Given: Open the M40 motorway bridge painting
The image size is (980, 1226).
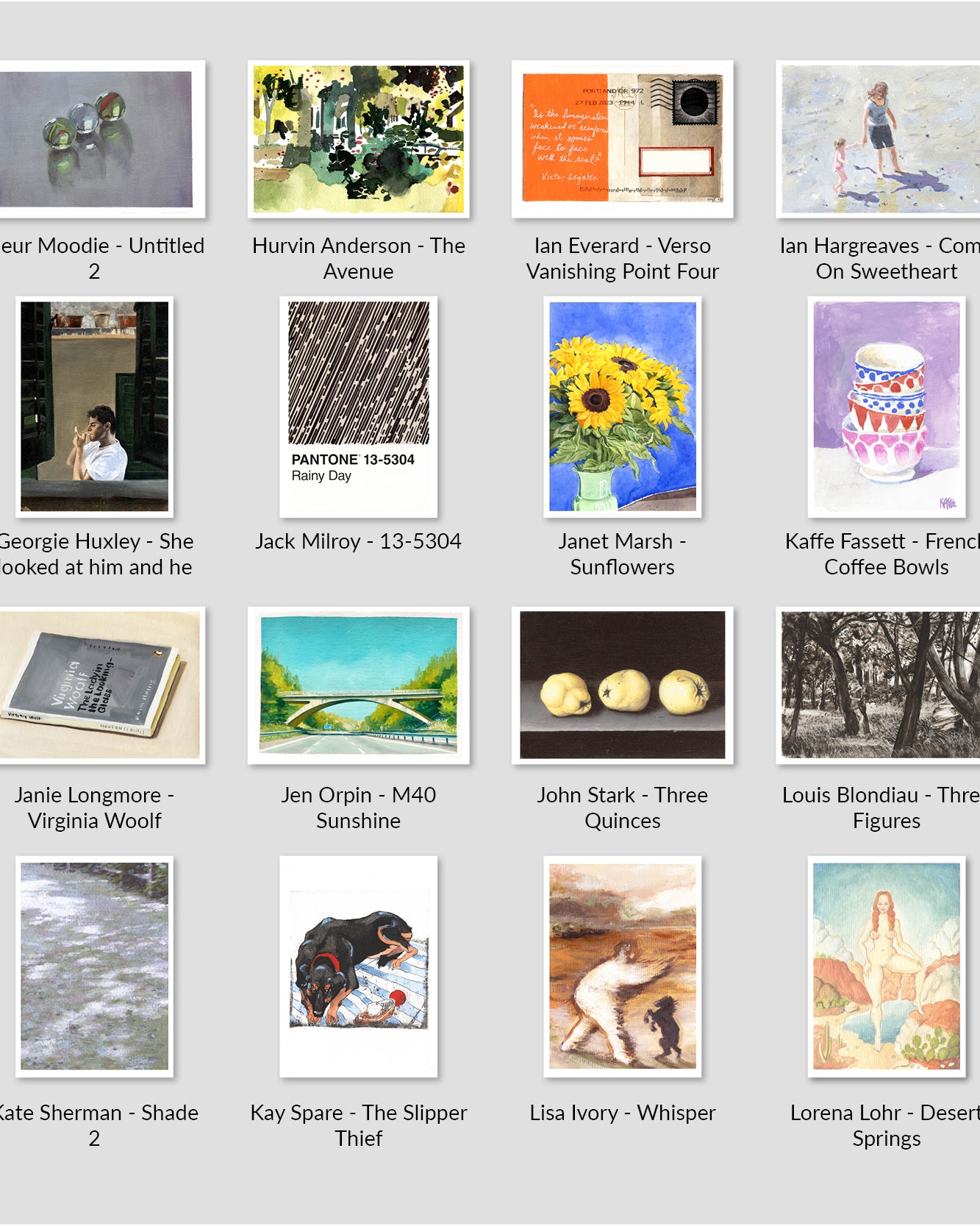Looking at the screenshot, I should coord(358,685).
